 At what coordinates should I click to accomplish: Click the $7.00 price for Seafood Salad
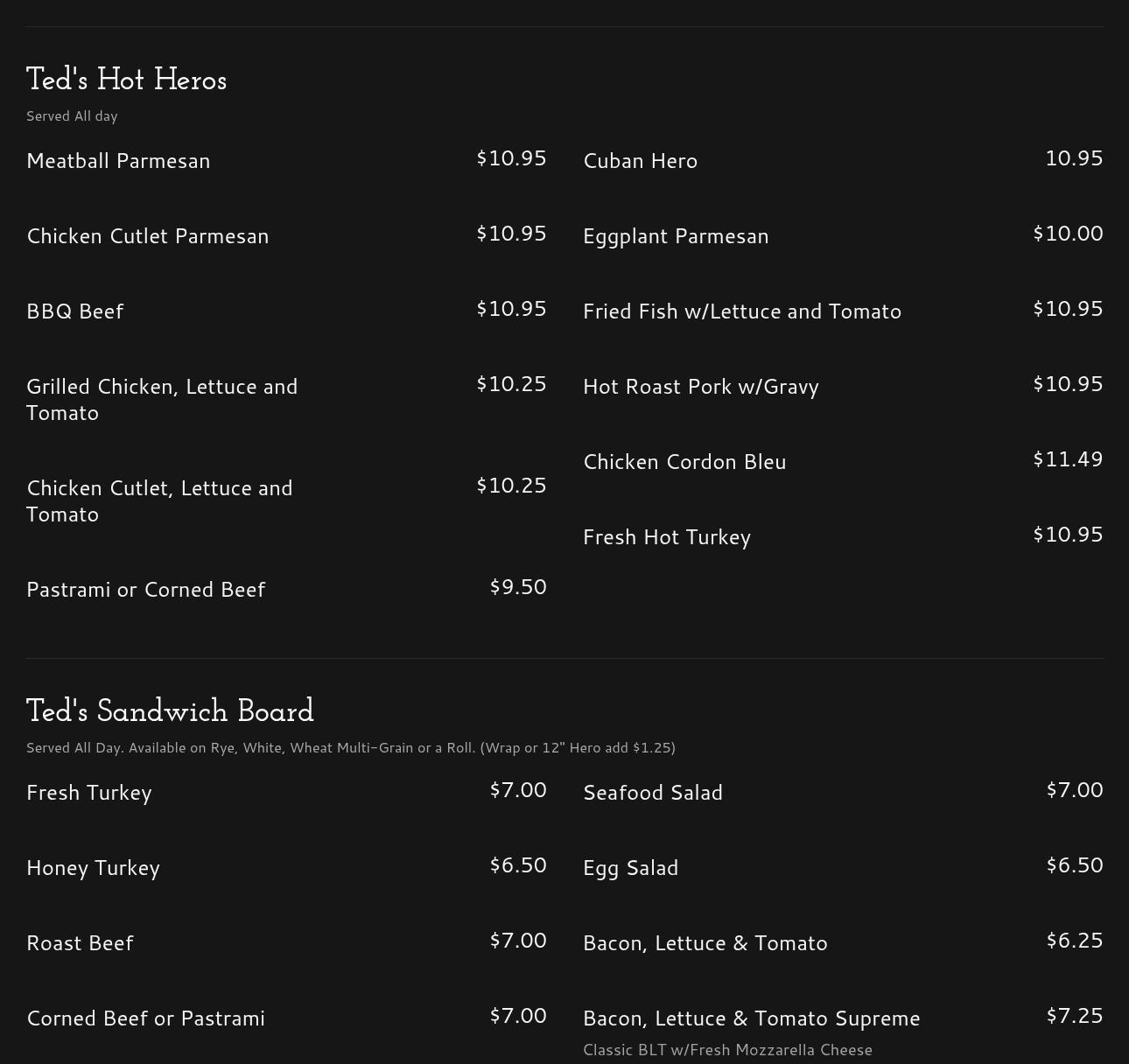point(1075,790)
